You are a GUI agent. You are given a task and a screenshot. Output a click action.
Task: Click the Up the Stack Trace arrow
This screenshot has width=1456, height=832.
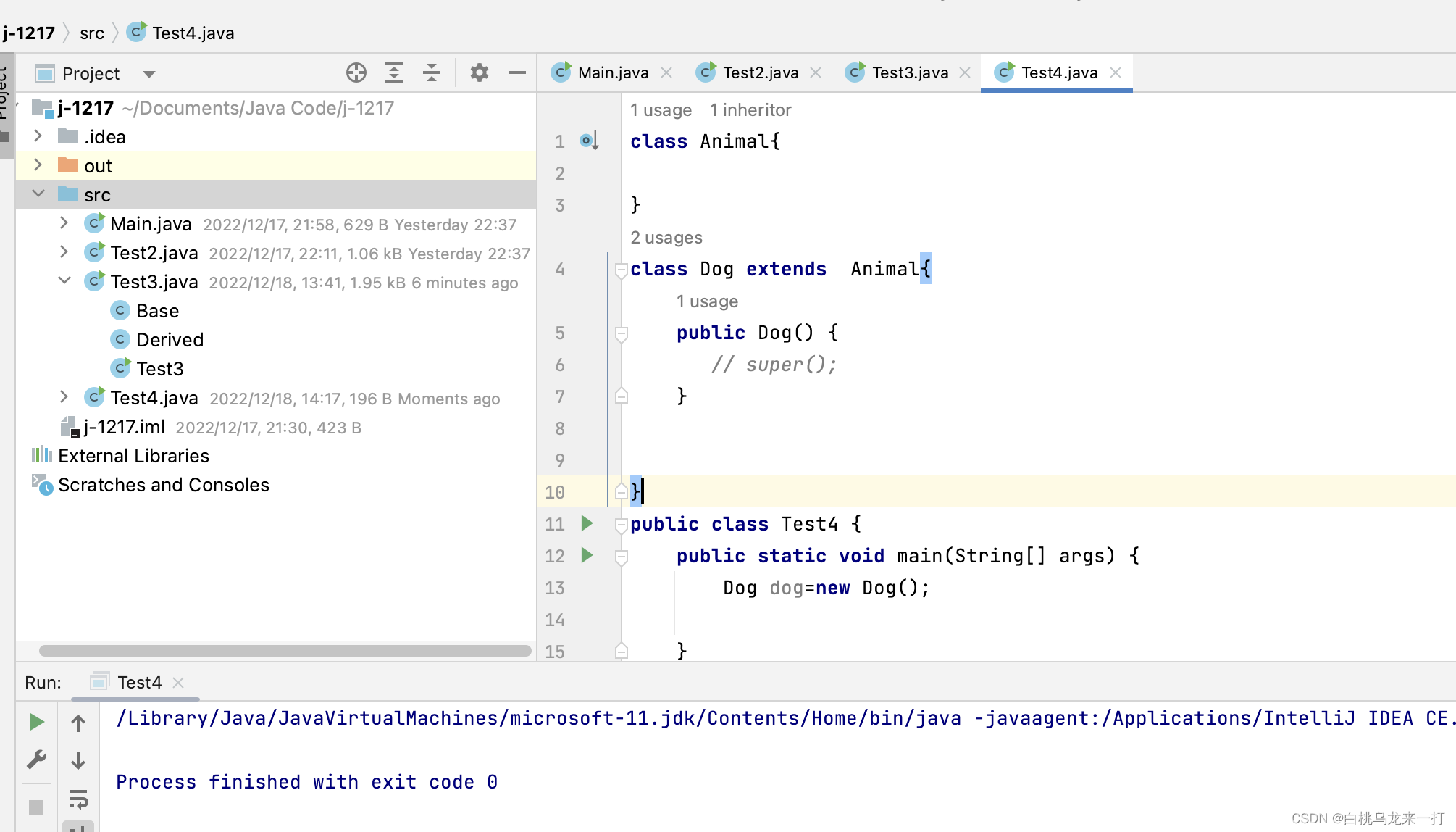(x=78, y=723)
